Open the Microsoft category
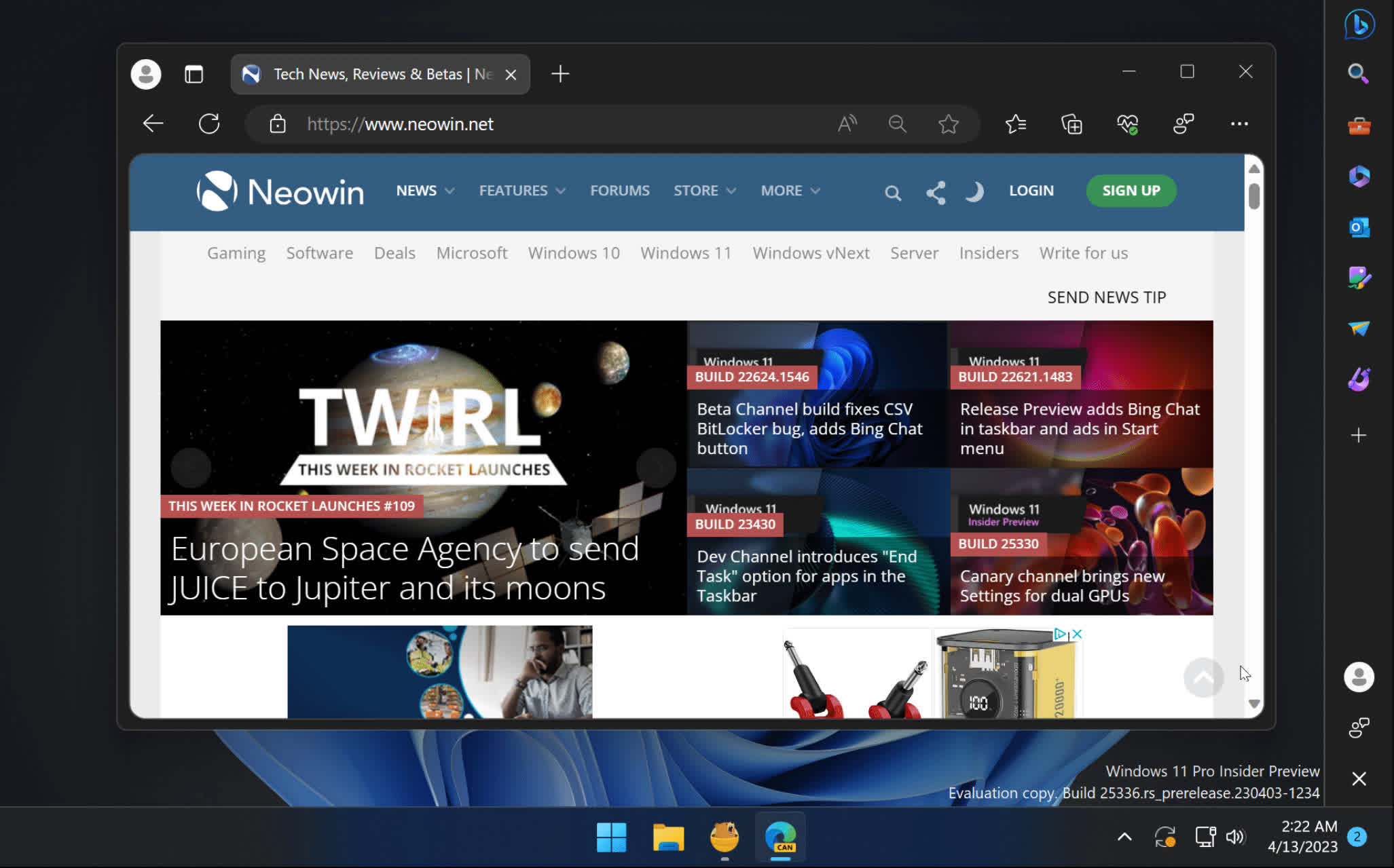The width and height of the screenshot is (1394, 868). (472, 253)
